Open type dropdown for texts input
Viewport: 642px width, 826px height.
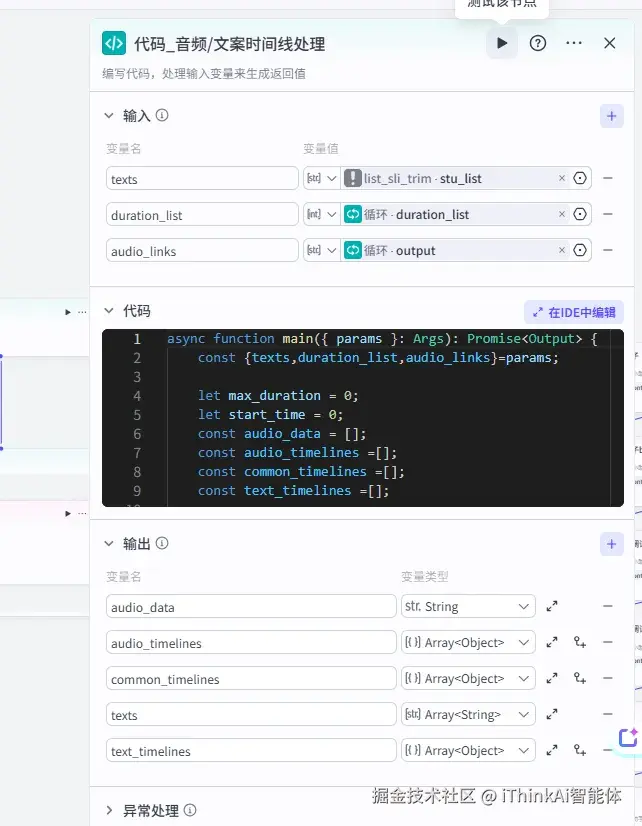[322, 179]
